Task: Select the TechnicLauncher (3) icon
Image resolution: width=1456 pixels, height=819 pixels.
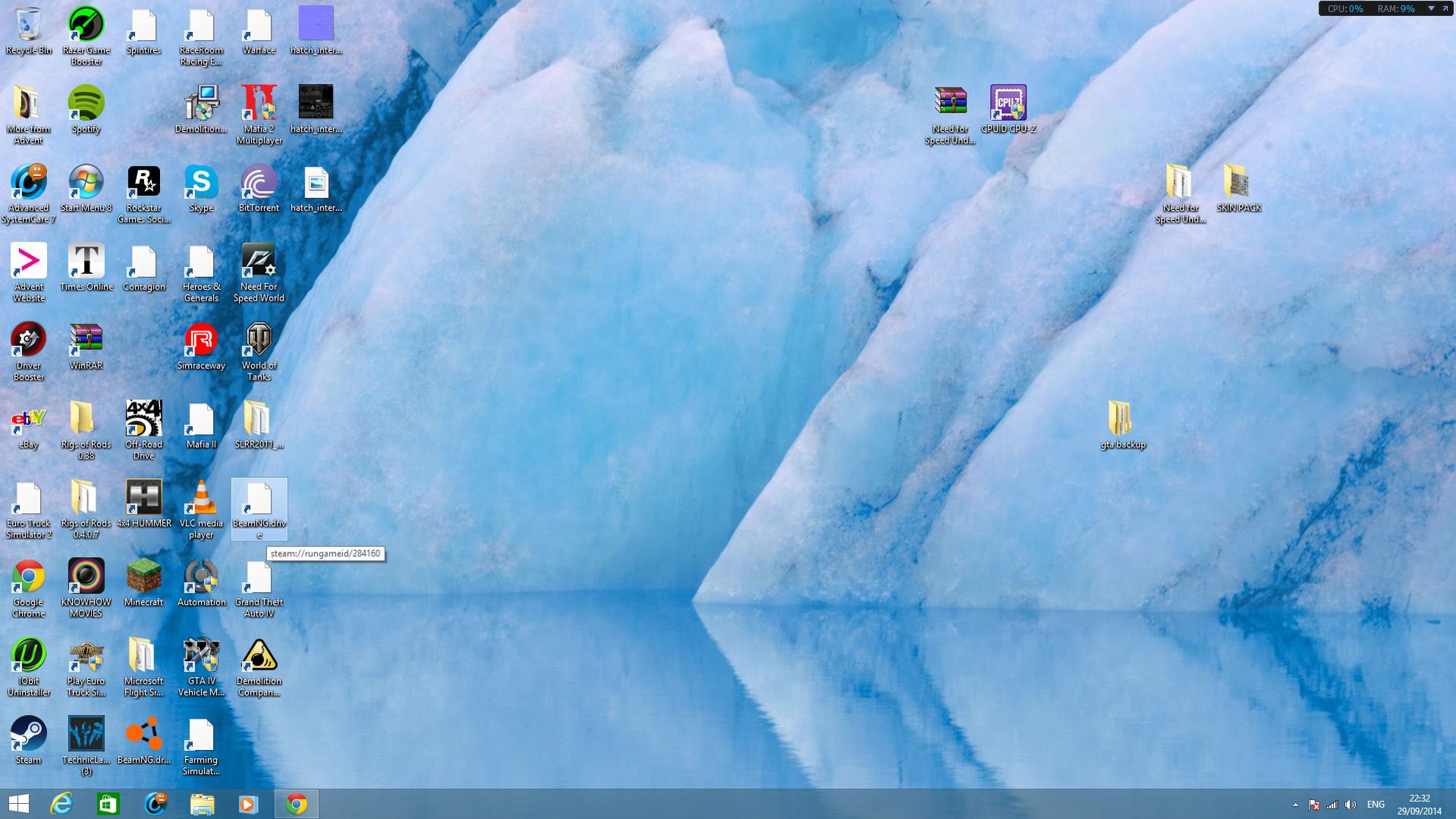Action: point(86,747)
